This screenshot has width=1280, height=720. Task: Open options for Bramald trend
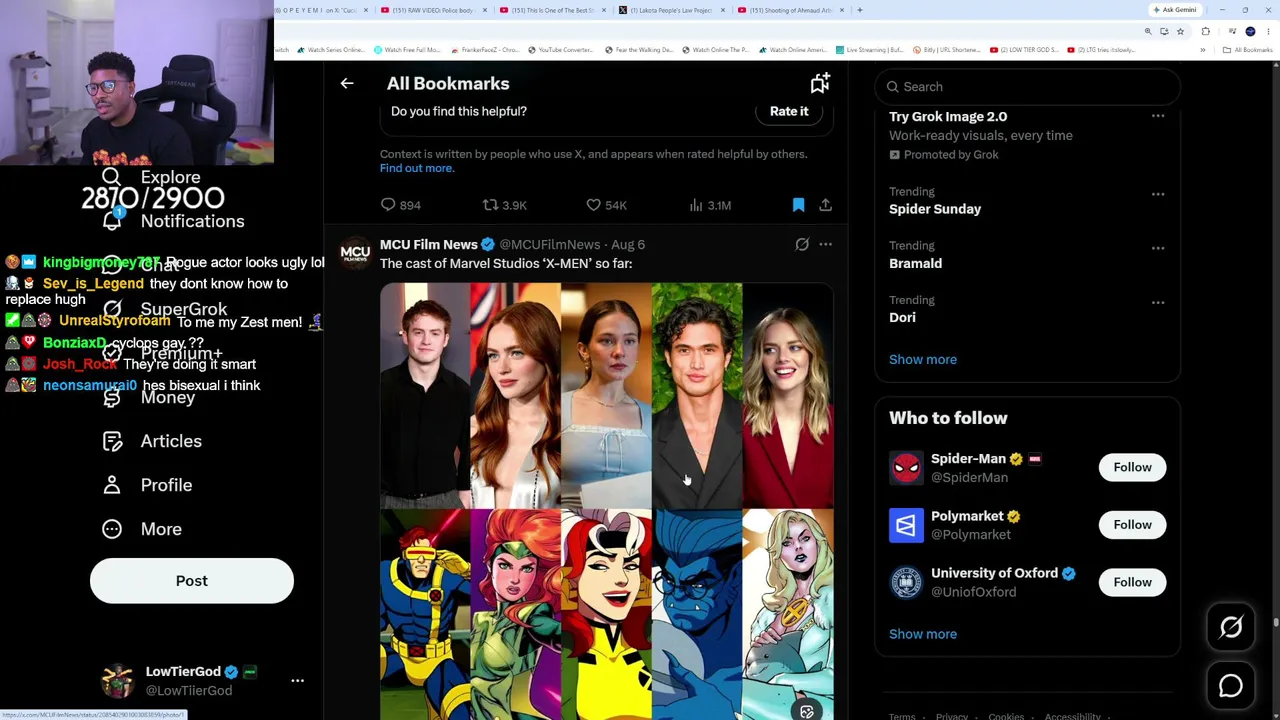[x=1158, y=248]
